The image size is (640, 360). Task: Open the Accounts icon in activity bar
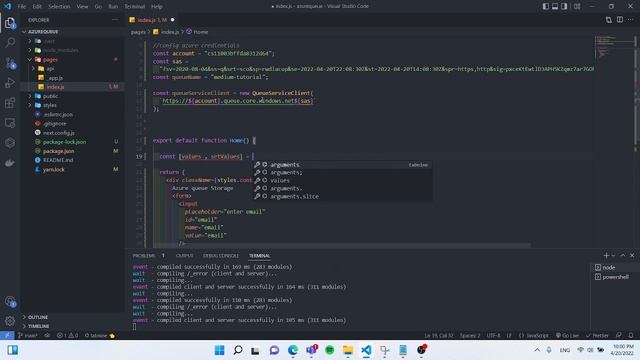pos(10,302)
